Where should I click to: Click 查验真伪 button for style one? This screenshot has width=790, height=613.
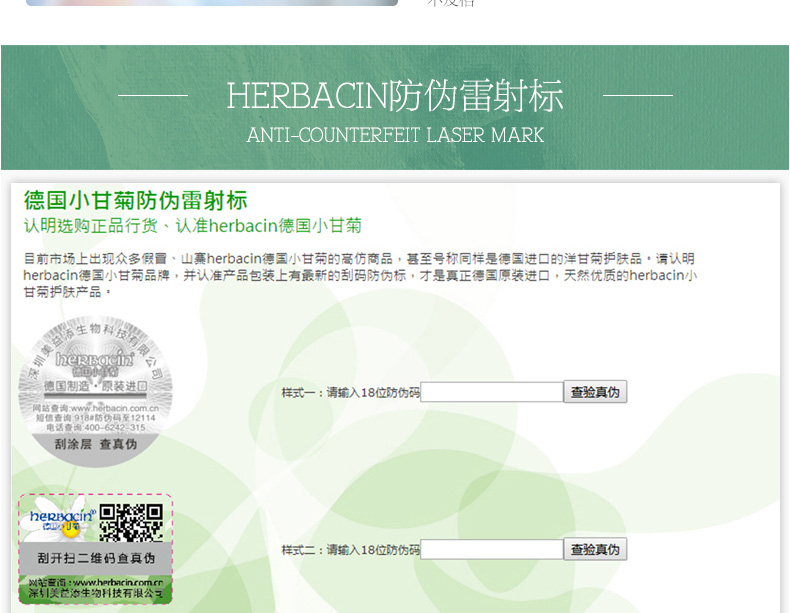pos(595,392)
